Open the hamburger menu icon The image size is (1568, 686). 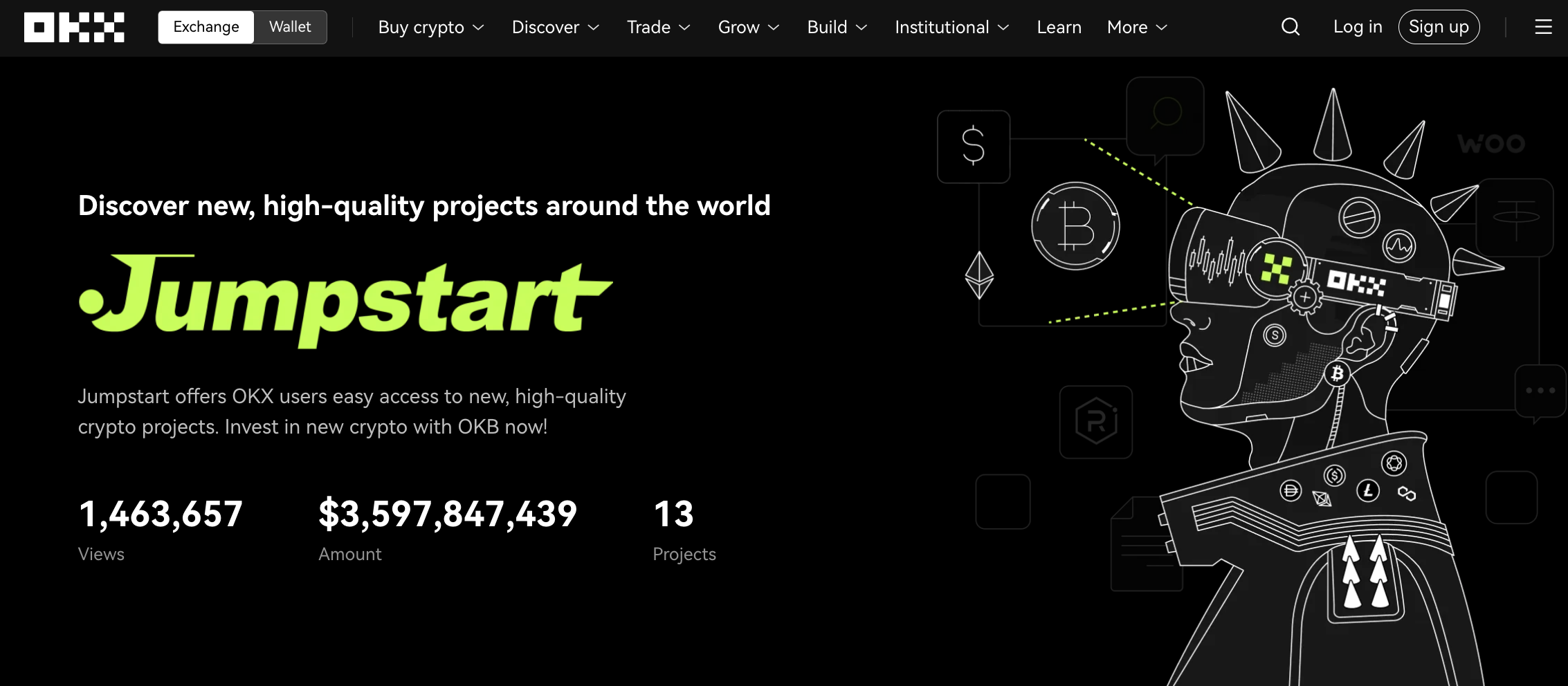point(1543,27)
